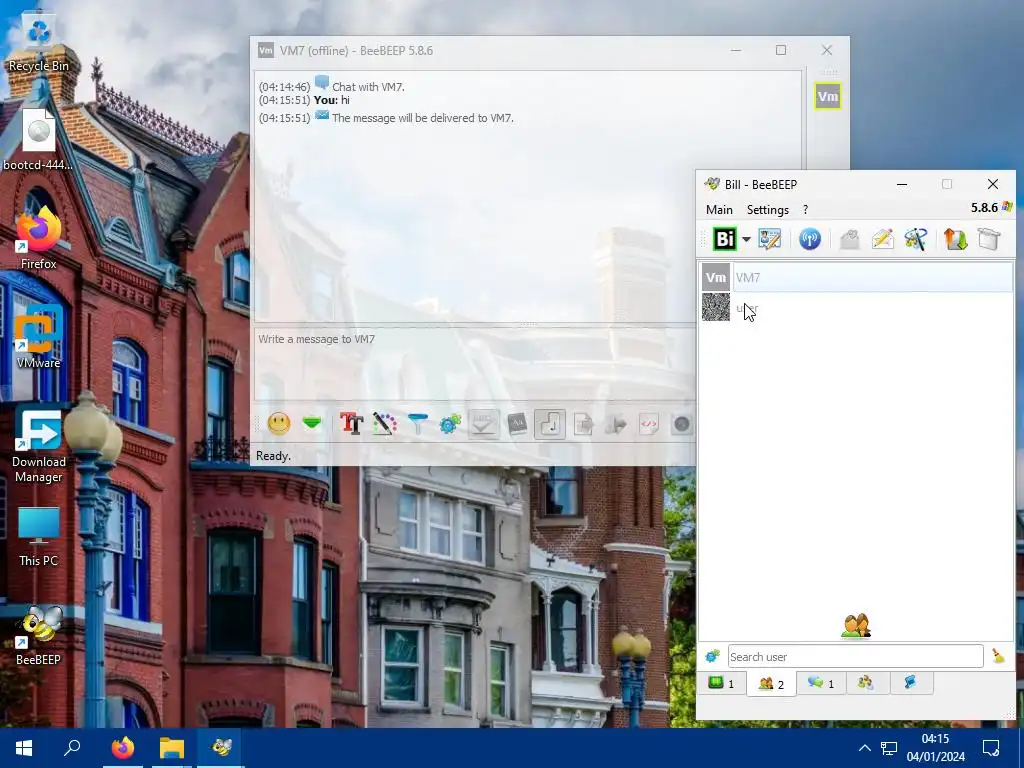
Task: Focus the Write a message to VM7 field
Action: pyautogui.click(x=475, y=363)
